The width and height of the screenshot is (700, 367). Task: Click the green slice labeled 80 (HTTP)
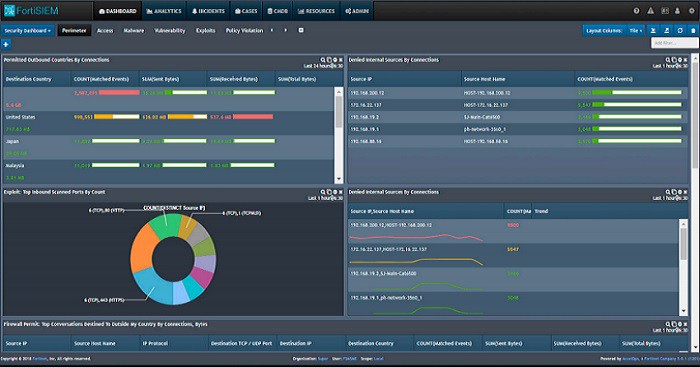(x=167, y=224)
